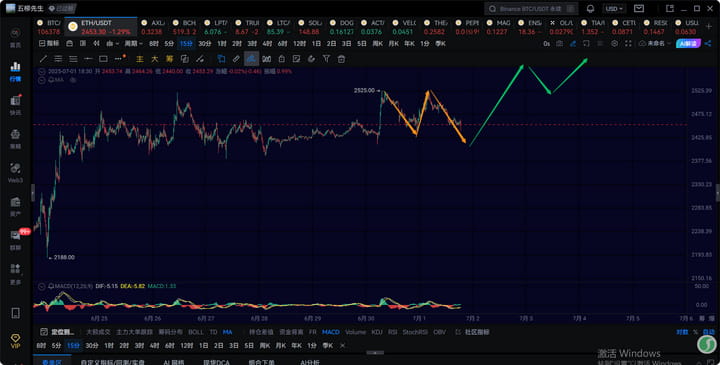This screenshot has height=365, width=720.
Task: Toggle the BOLL indicator
Action: click(x=196, y=332)
